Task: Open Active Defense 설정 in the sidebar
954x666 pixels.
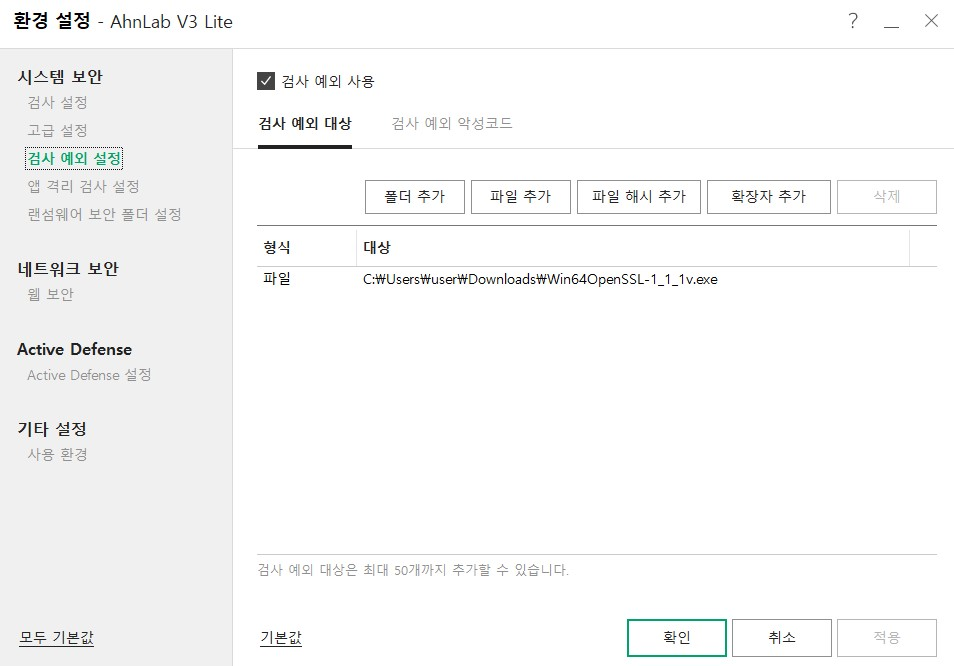Action: click(x=89, y=375)
